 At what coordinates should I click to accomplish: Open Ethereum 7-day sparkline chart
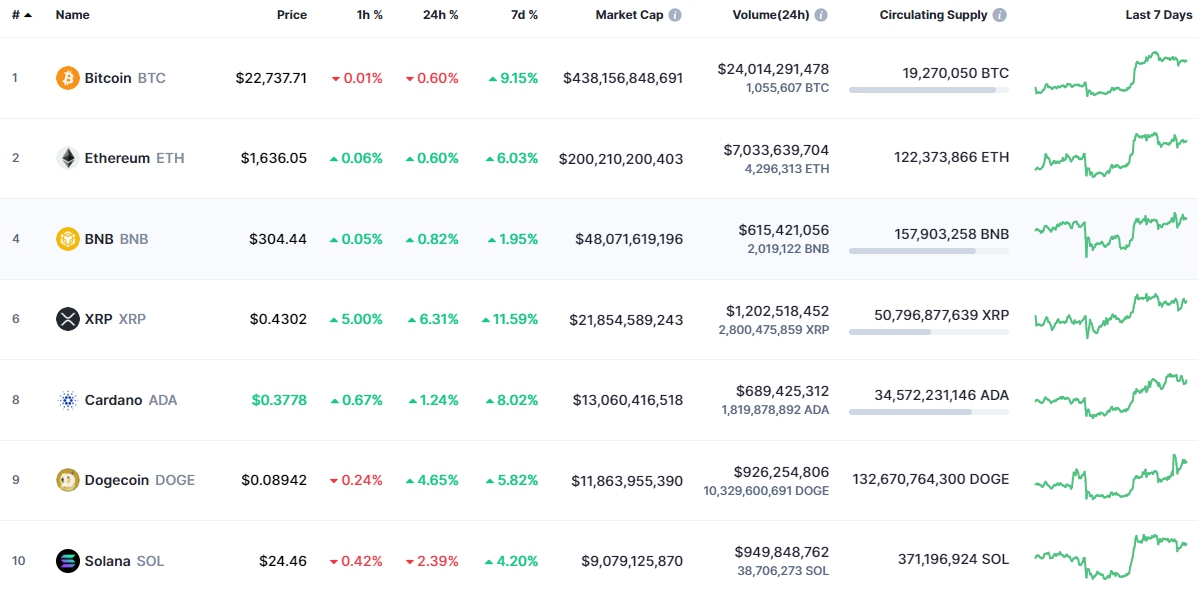[1111, 154]
